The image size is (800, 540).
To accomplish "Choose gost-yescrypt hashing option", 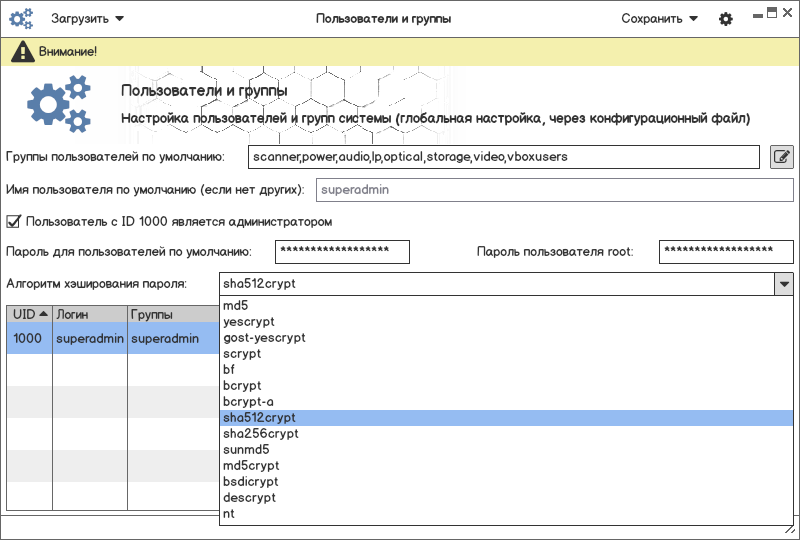I will [264, 338].
